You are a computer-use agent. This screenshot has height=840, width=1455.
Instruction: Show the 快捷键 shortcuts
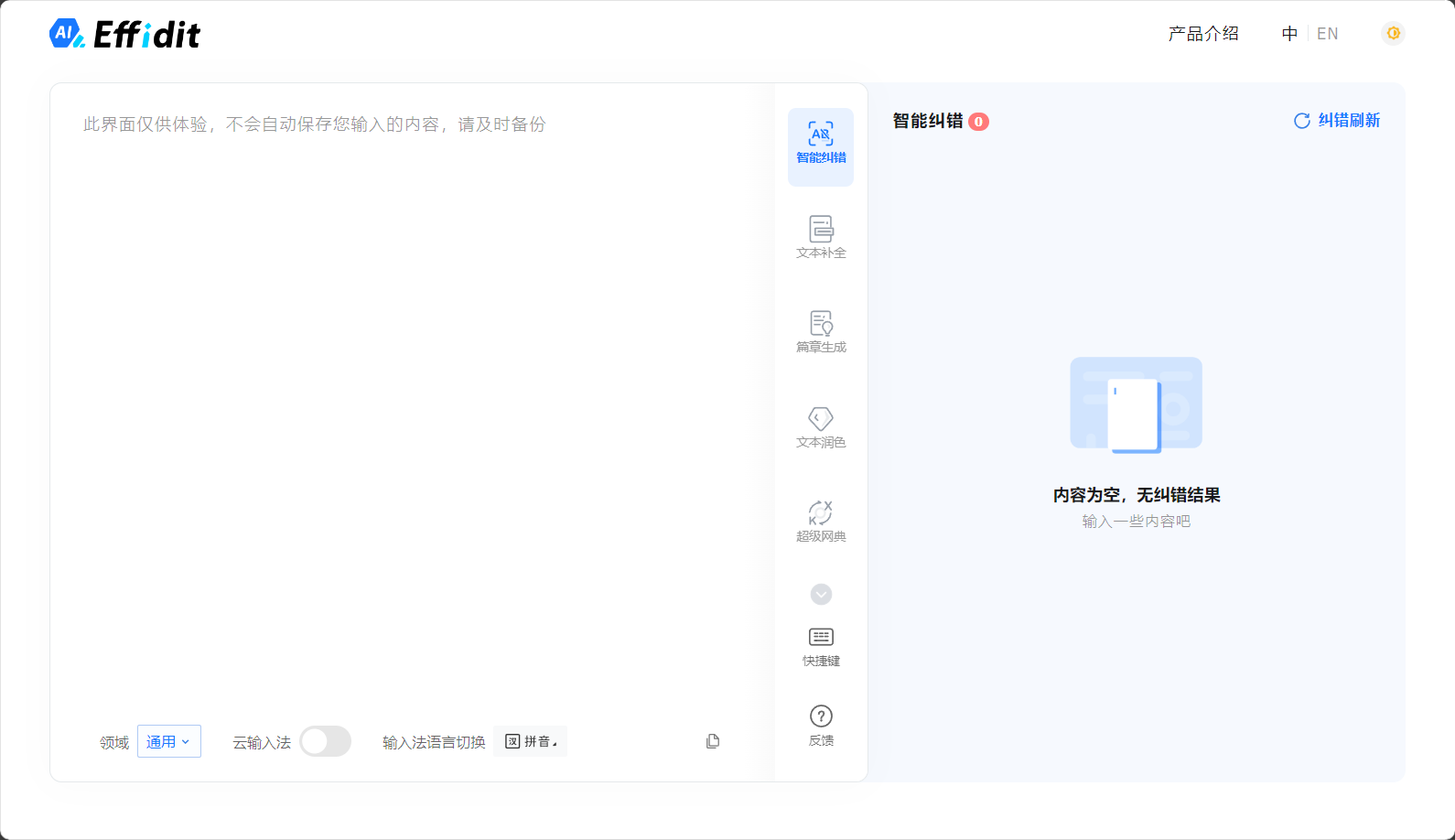[821, 647]
